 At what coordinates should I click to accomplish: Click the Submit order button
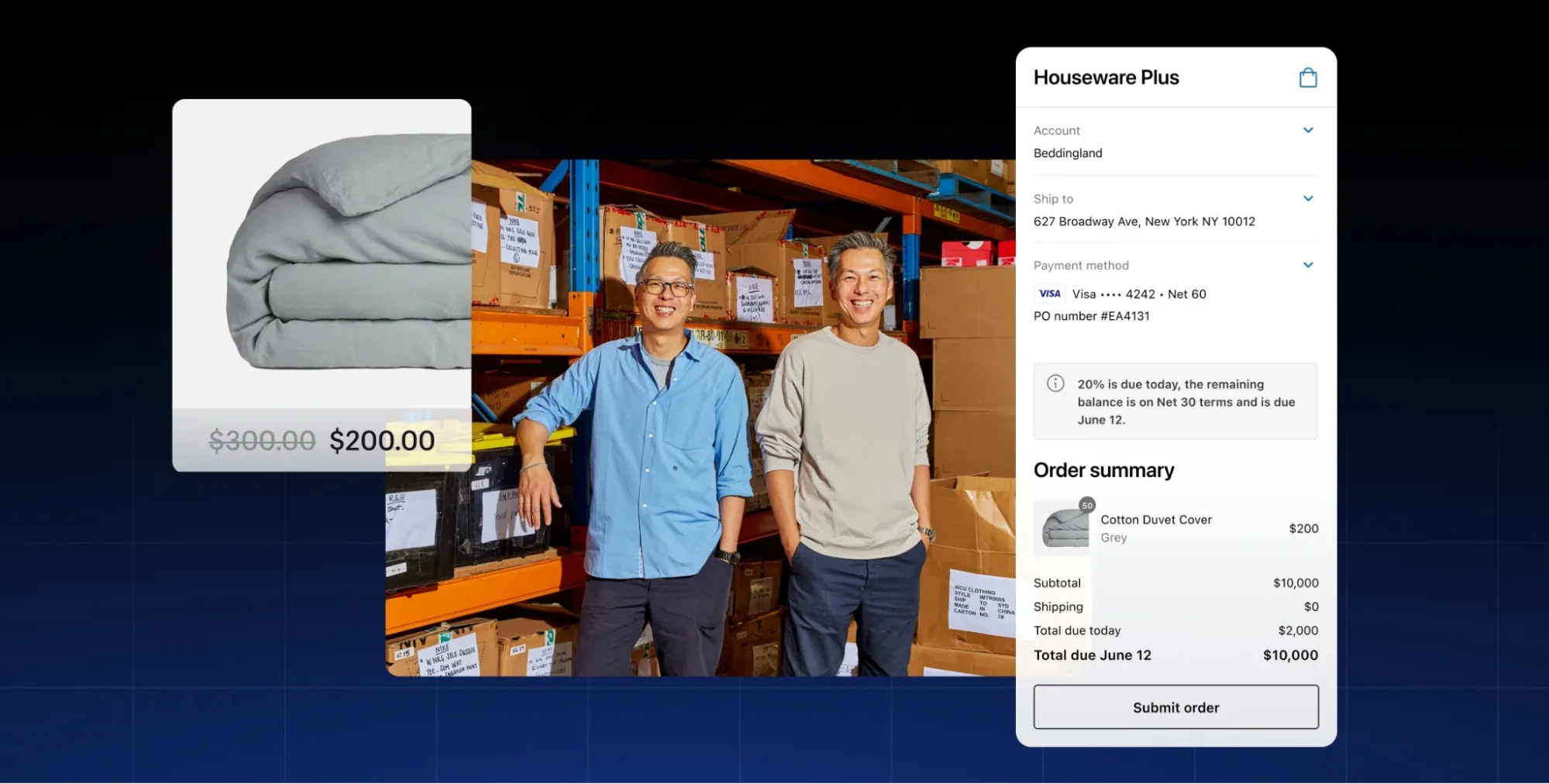[1176, 707]
